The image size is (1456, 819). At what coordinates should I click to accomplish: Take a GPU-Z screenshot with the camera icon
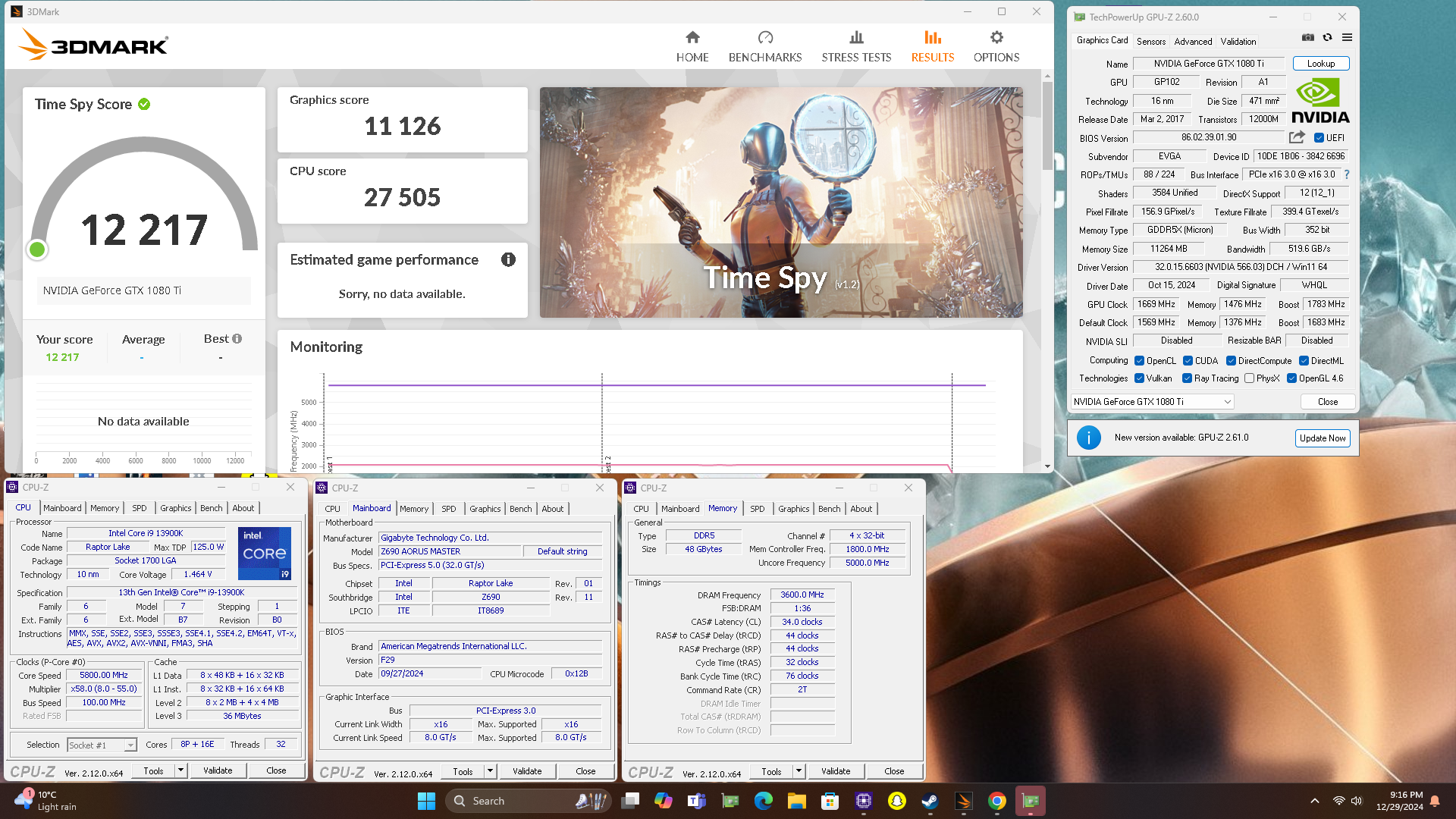coord(1308,37)
